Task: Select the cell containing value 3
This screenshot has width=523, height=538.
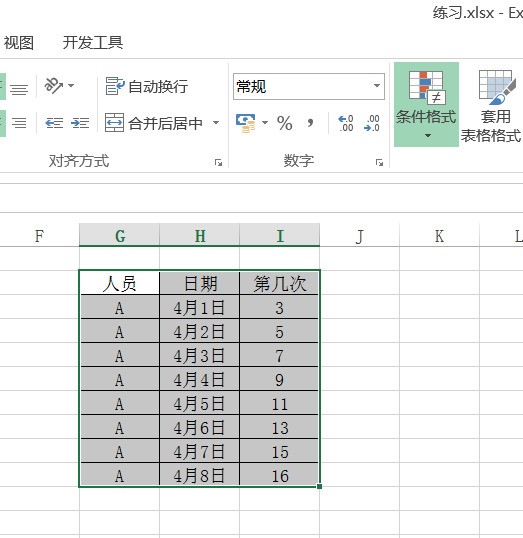Action: [x=280, y=307]
